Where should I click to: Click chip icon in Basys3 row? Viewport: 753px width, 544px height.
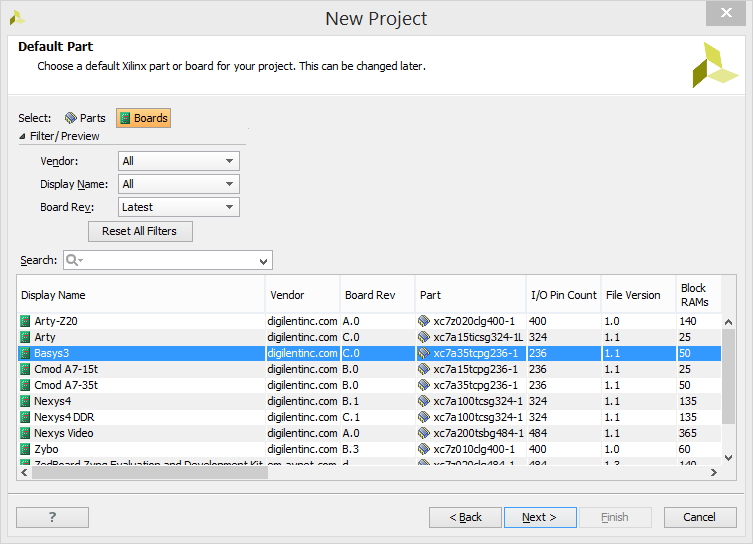424,353
